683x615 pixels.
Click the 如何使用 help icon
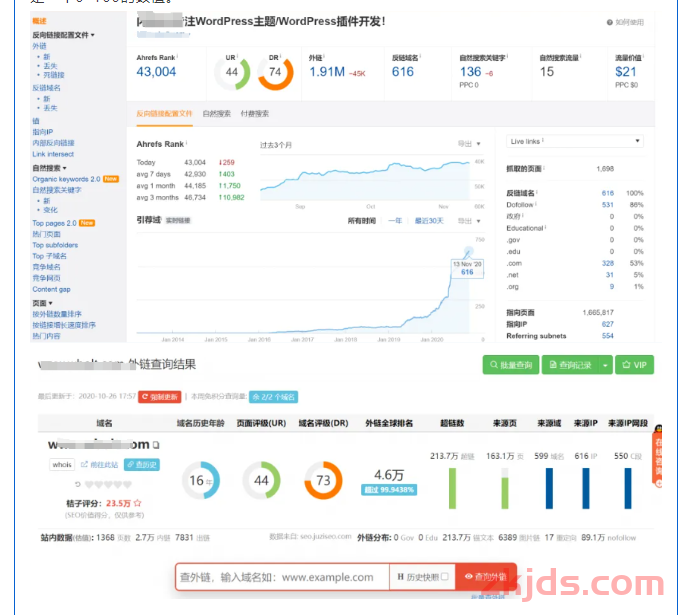point(609,22)
